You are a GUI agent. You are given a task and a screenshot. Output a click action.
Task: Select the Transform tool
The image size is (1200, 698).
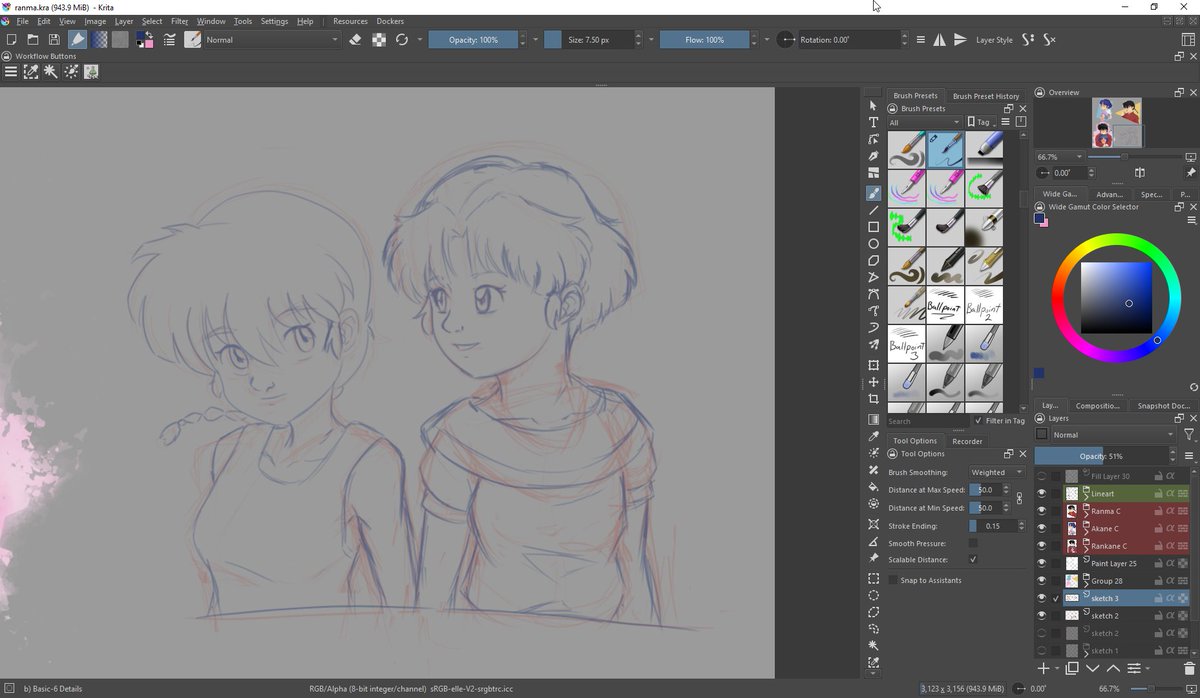[x=873, y=365]
